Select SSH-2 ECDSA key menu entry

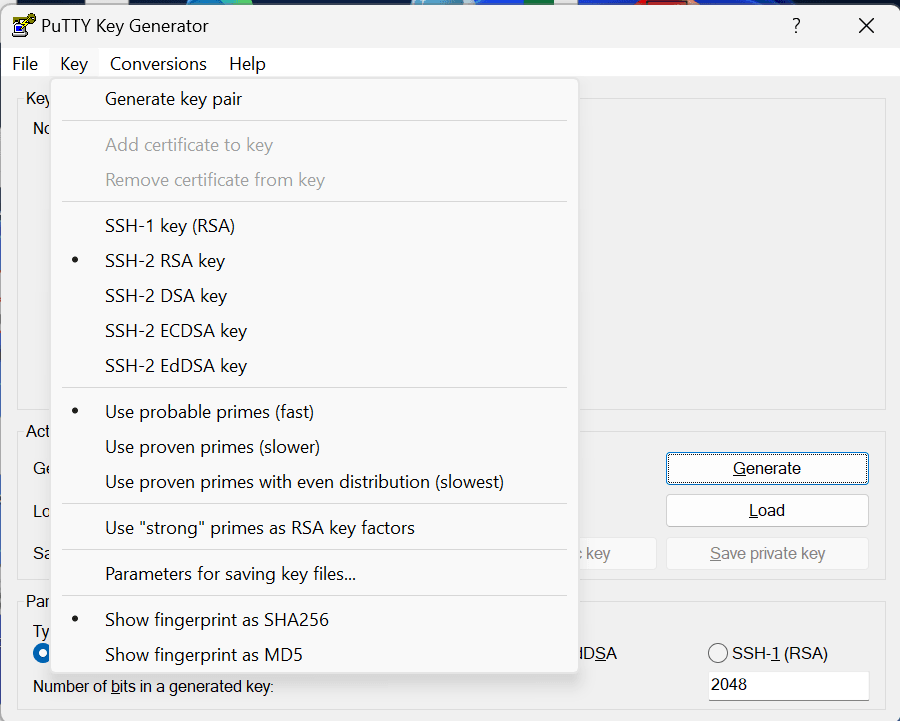coord(315,331)
